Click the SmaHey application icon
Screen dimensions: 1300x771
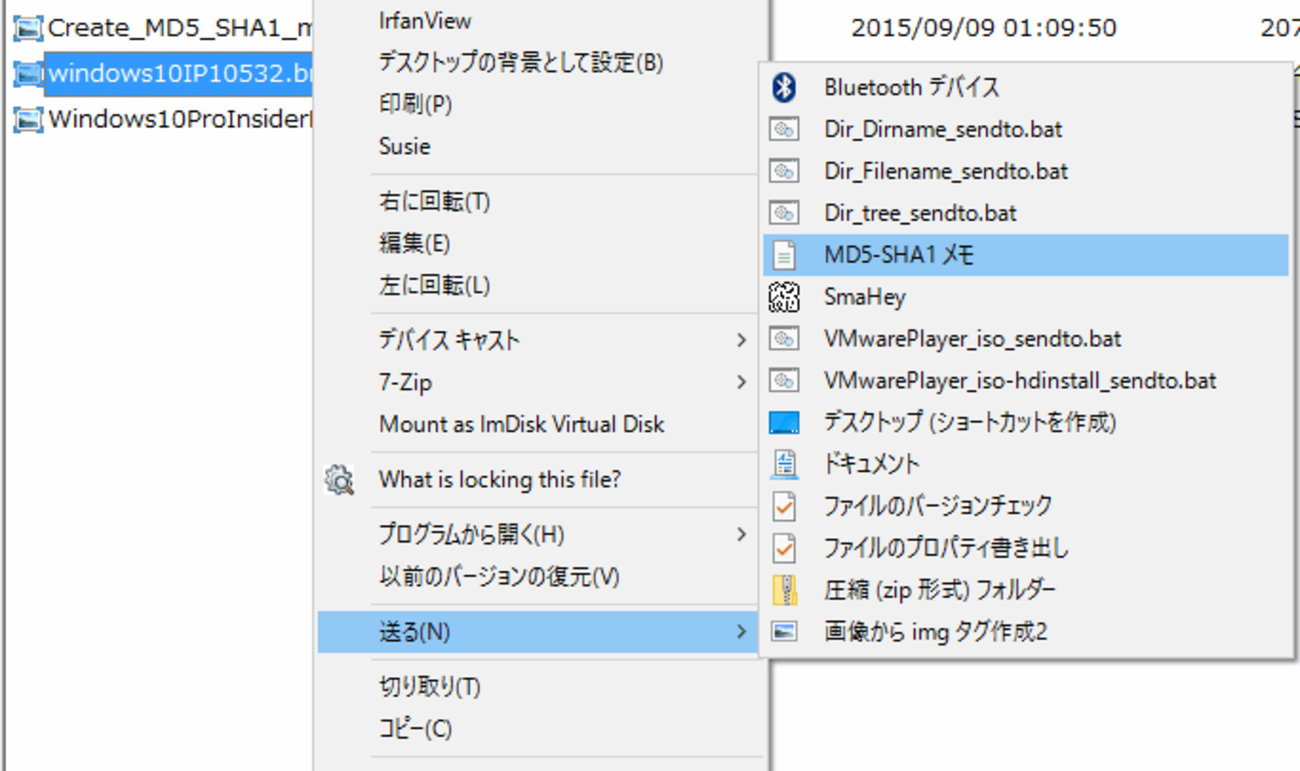[x=785, y=297]
